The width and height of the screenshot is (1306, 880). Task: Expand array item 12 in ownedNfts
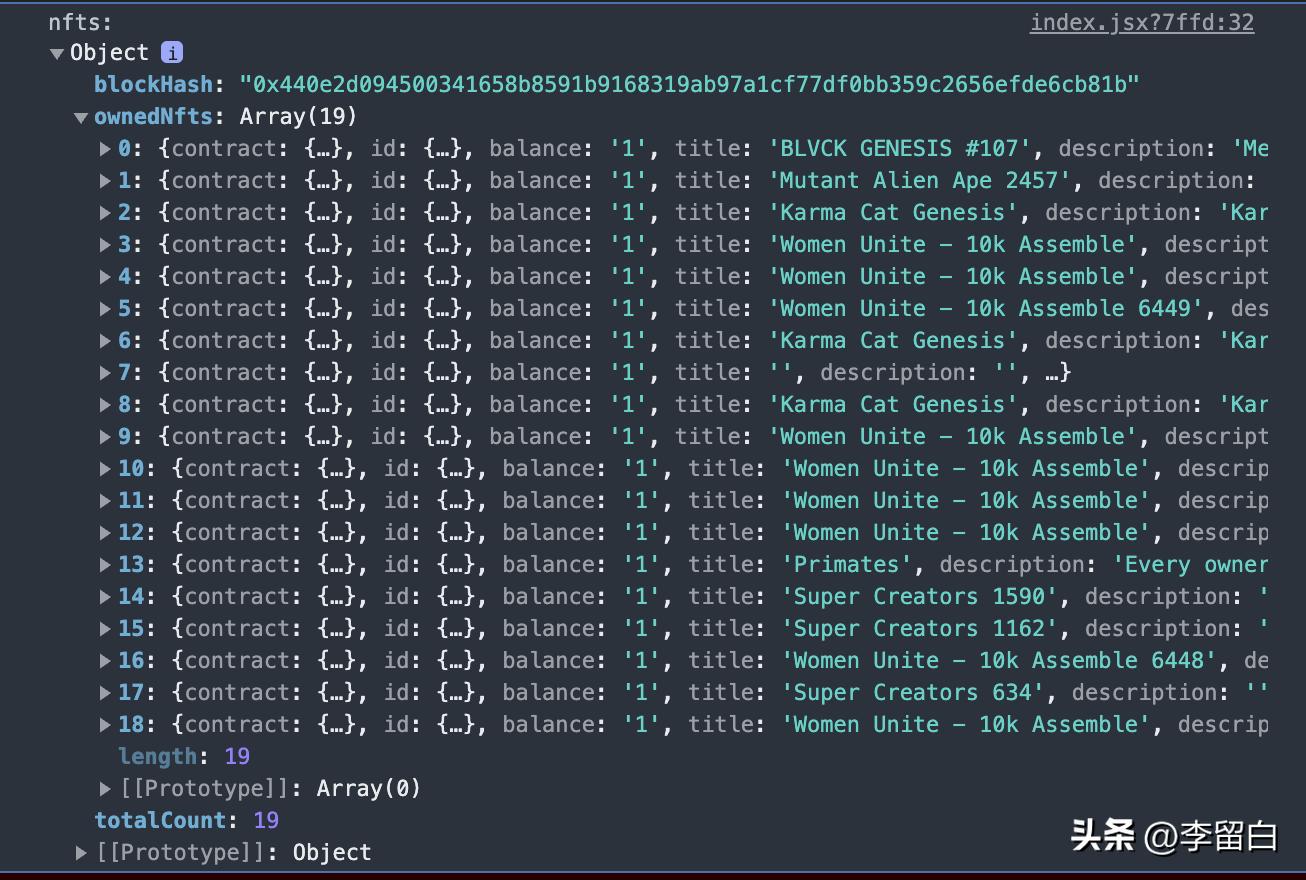(105, 533)
